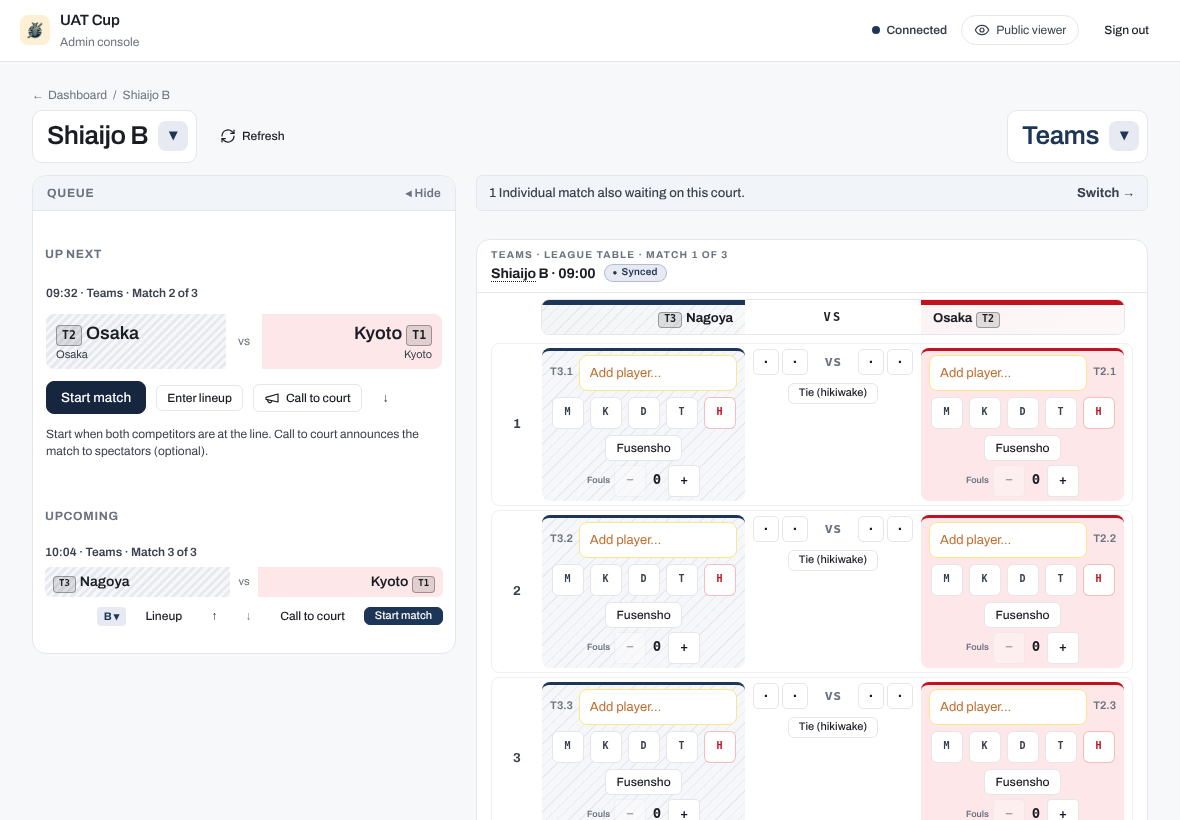Score Do (D) for T2.2
Image resolution: width=1180 pixels, height=820 pixels.
click(x=1023, y=579)
